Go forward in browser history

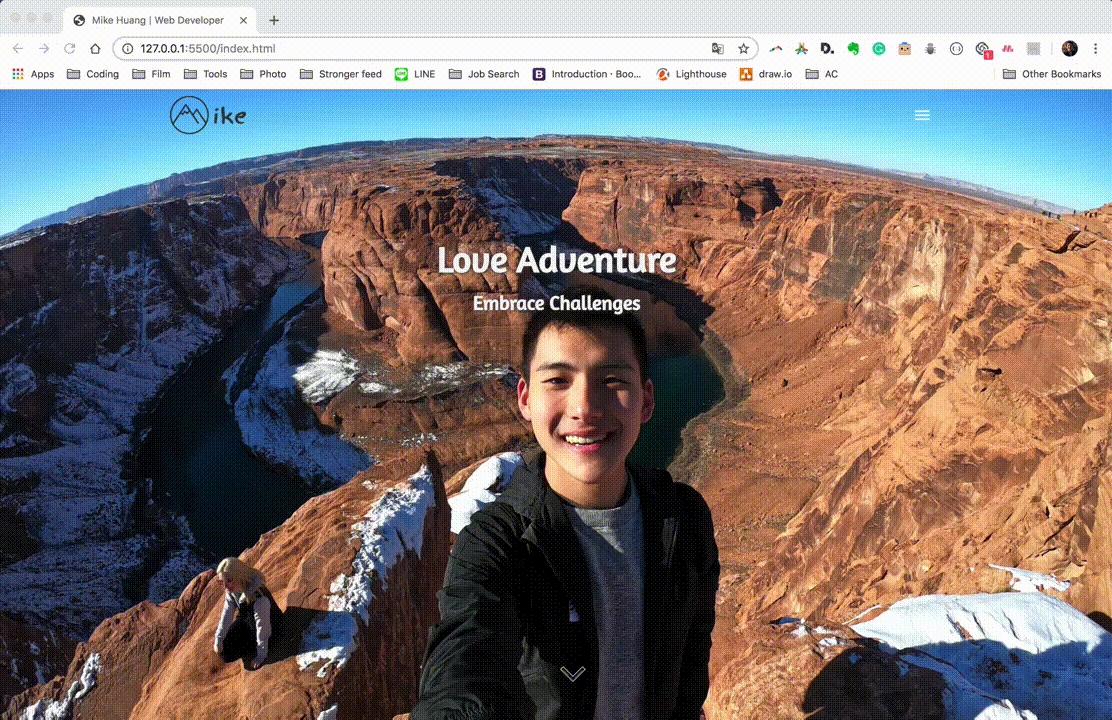[x=44, y=48]
